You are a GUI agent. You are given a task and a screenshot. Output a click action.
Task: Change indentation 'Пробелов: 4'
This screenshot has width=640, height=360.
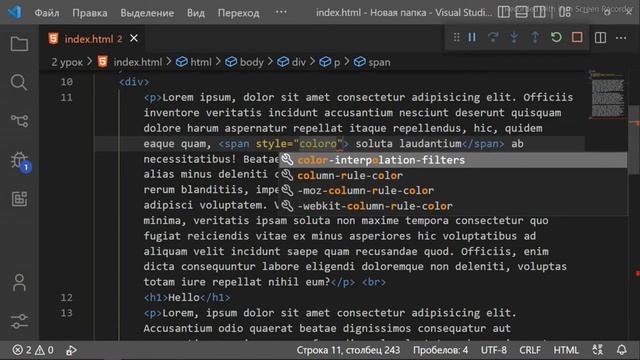440,350
